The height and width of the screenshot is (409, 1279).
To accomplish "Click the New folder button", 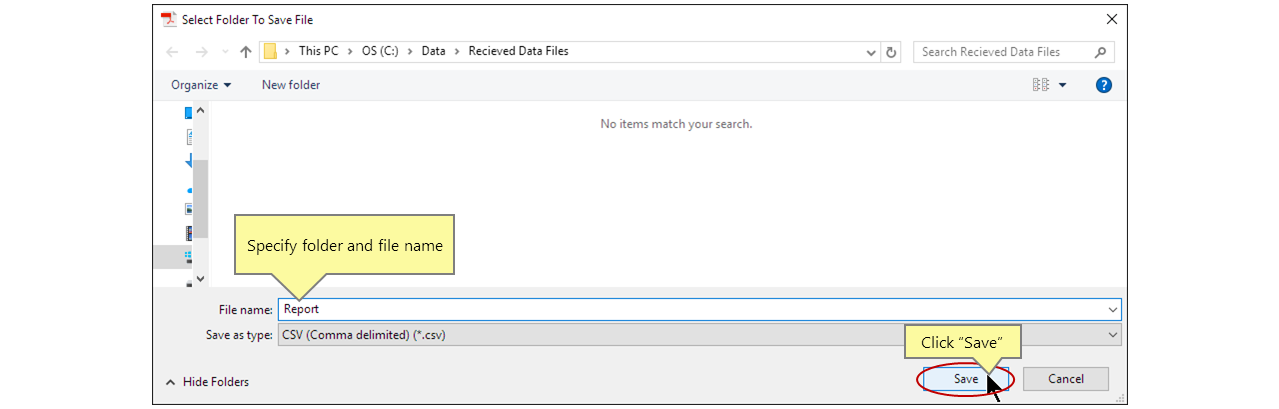I will (x=291, y=85).
